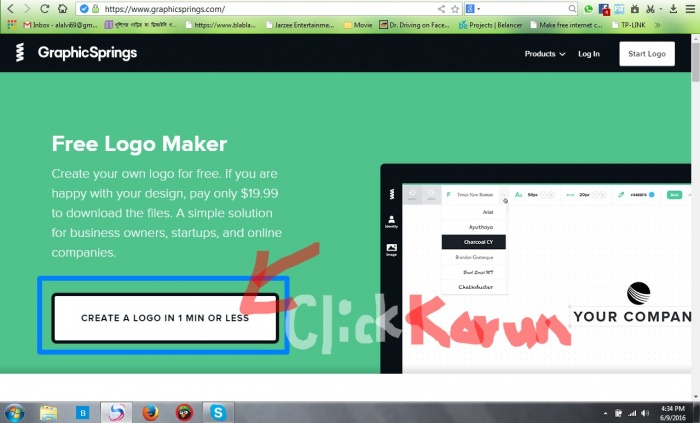700x423 pixels.
Task: Open the apps grid on bookmarks bar
Action: click(x=12, y=25)
